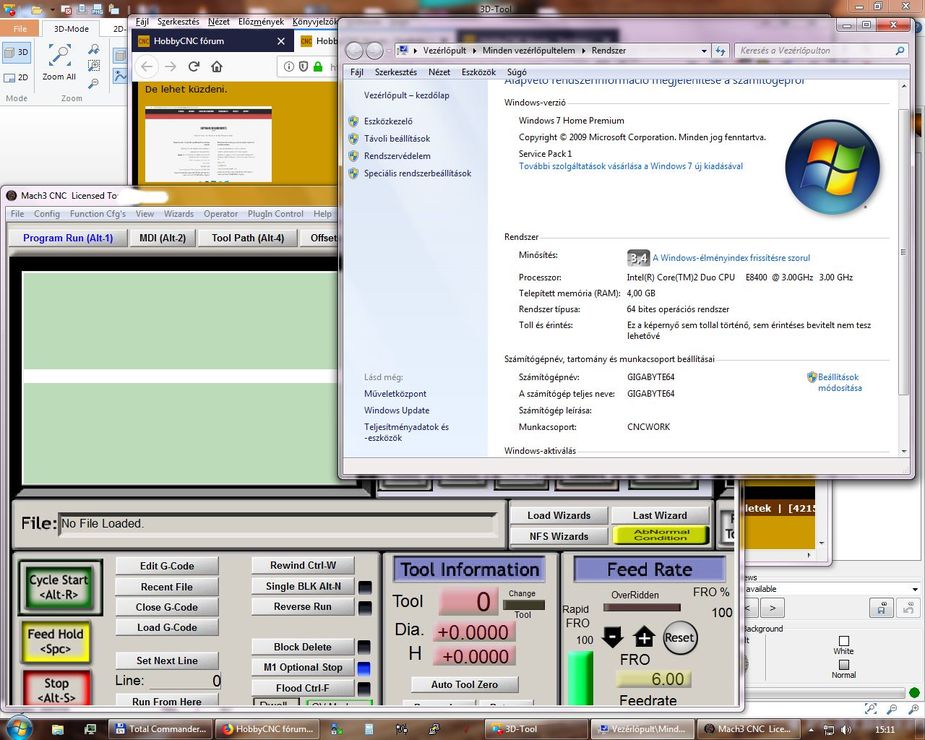Open the Windows Start menu orb

click(18, 727)
